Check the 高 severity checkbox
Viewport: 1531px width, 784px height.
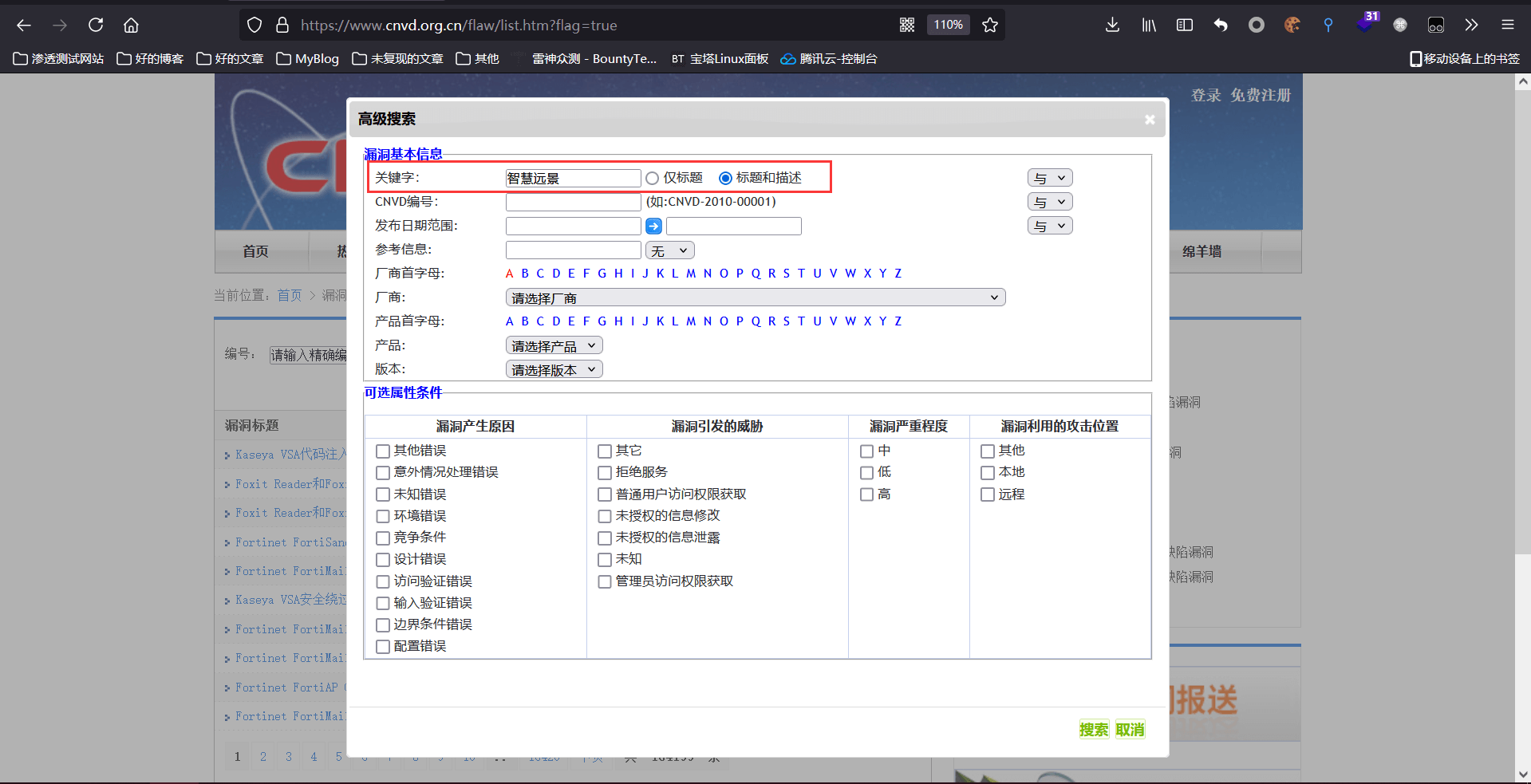coord(866,494)
